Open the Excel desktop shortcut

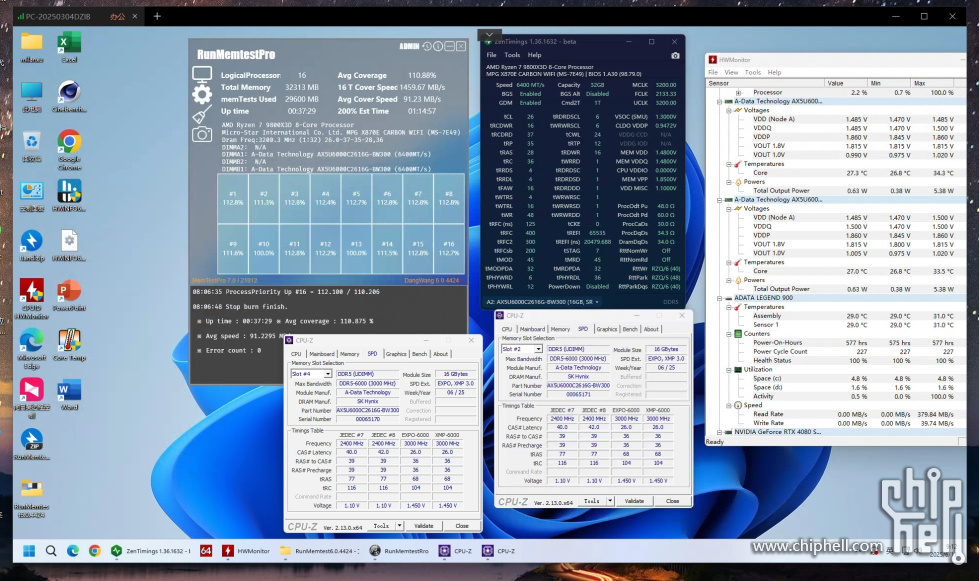tap(69, 47)
